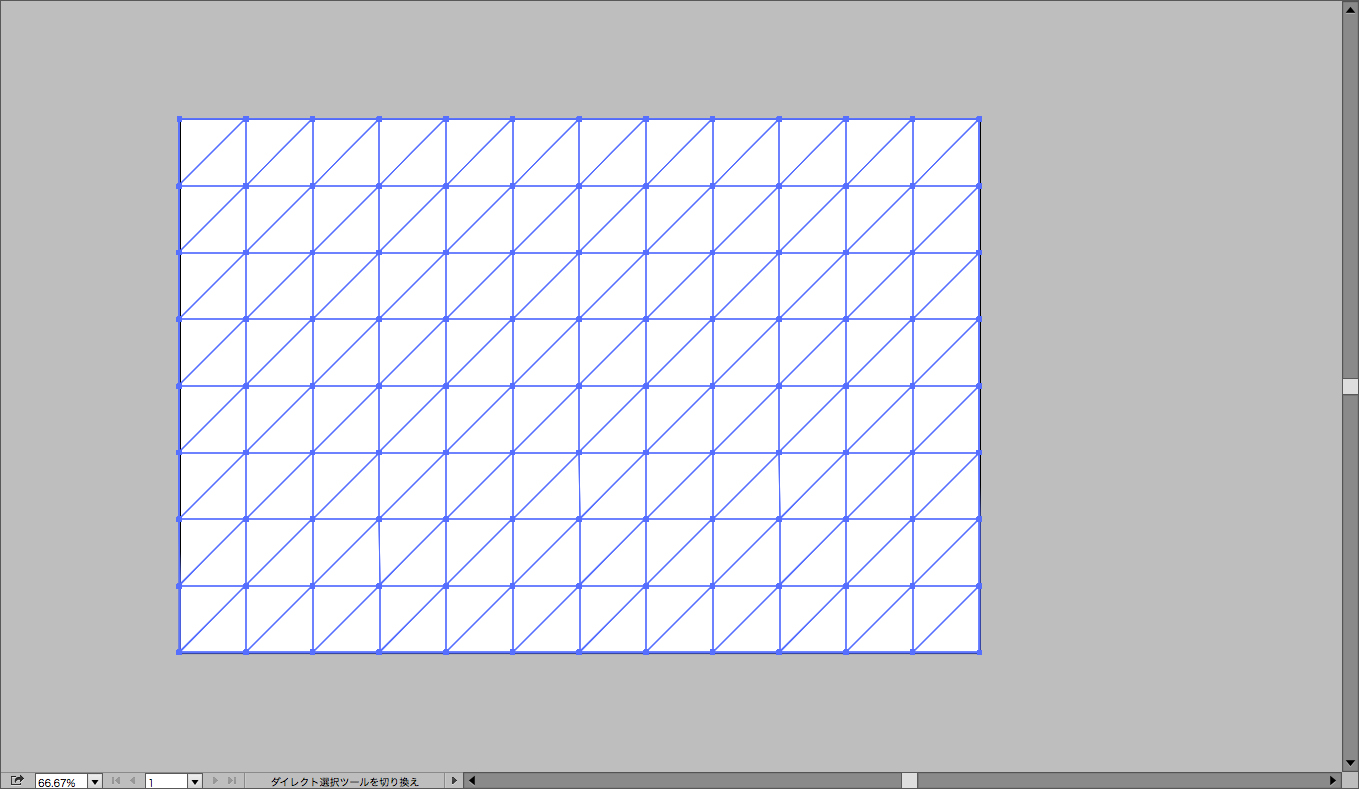This screenshot has width=1359, height=789.
Task: Open the zoom level dropdown arrow
Action: 95,781
